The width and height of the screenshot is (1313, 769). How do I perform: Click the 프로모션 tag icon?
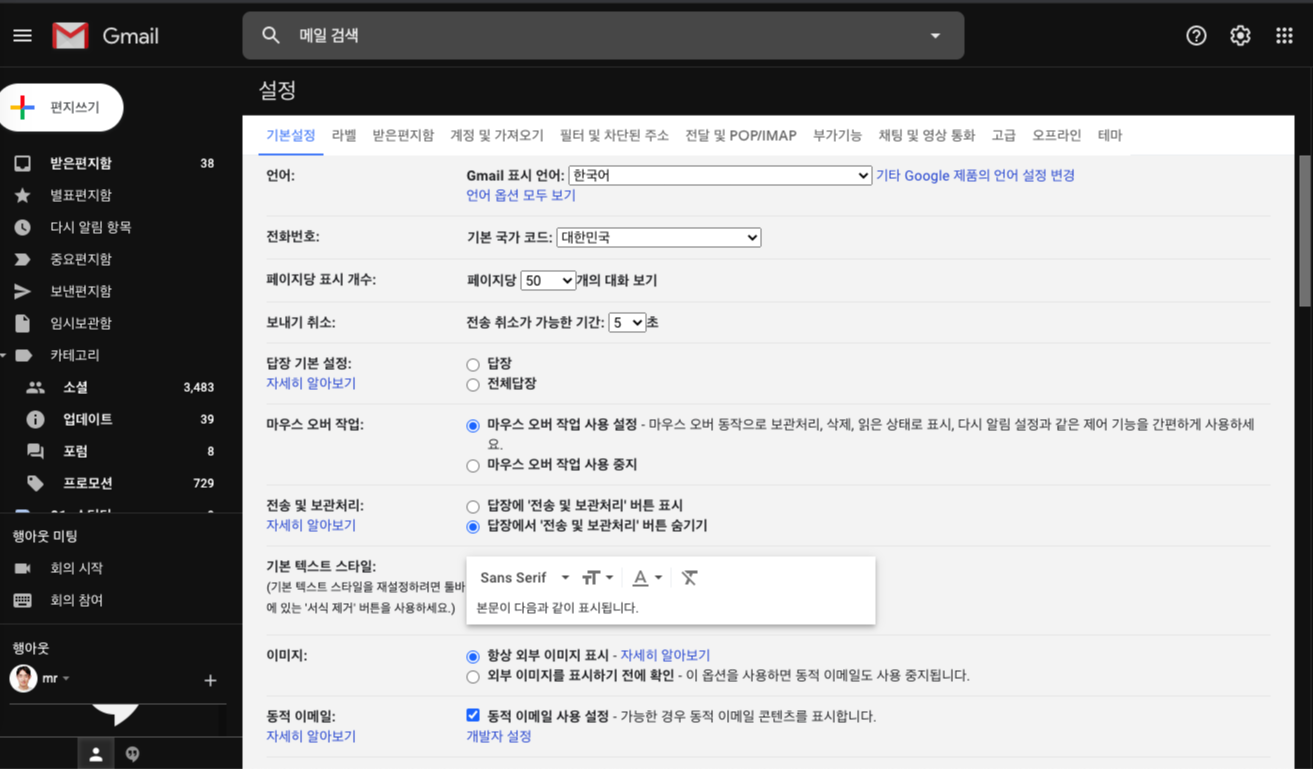coord(35,483)
